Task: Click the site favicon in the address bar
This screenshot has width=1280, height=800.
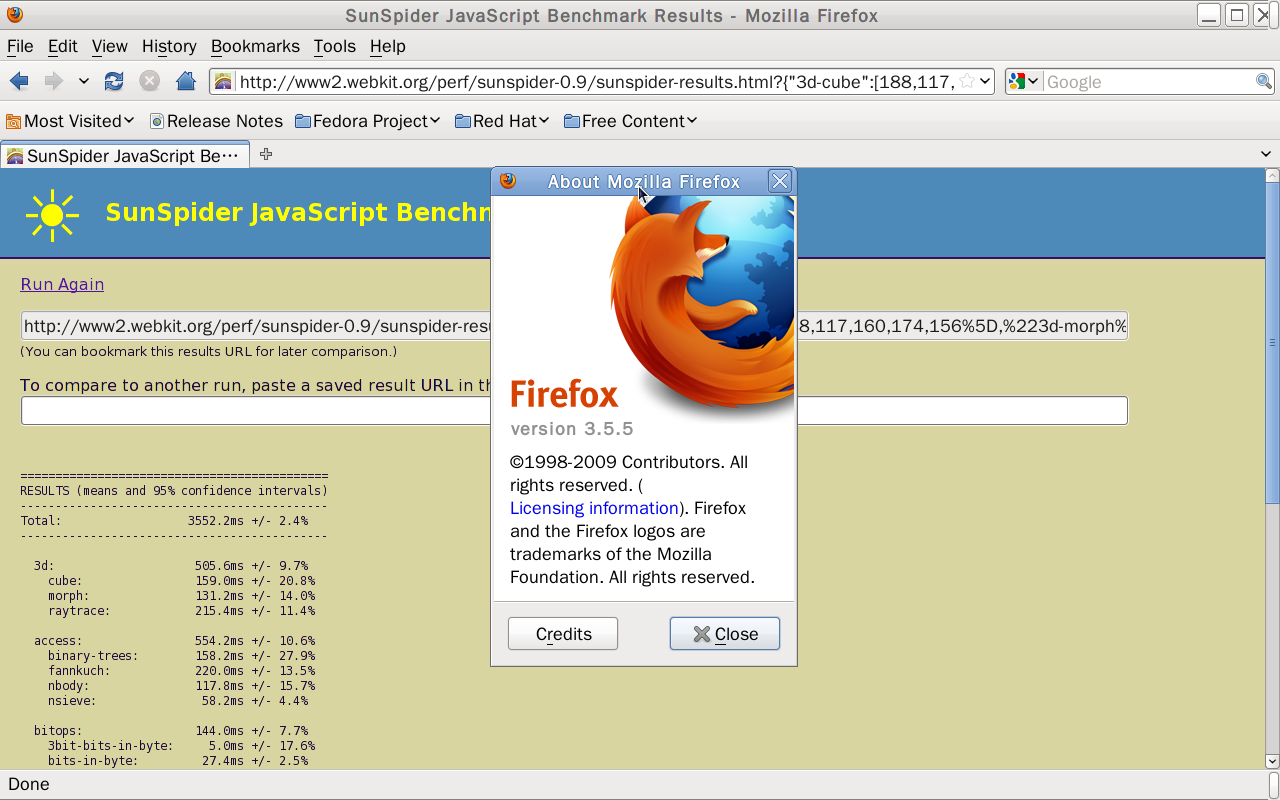Action: click(224, 82)
